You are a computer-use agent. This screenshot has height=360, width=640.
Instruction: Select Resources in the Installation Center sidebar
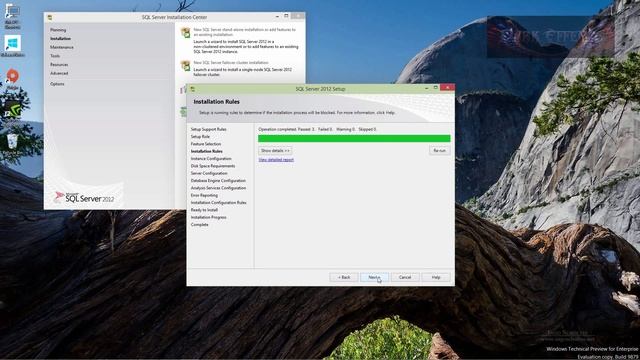tap(59, 64)
